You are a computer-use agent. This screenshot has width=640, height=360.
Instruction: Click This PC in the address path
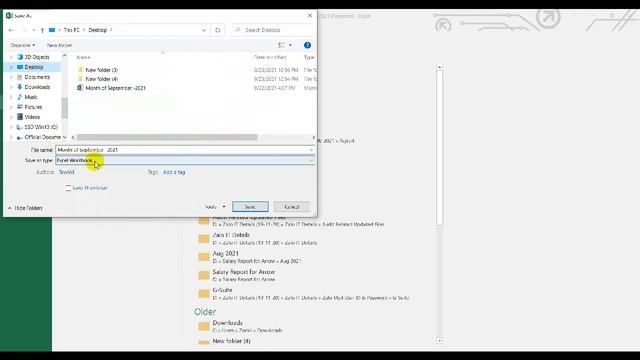coord(71,30)
